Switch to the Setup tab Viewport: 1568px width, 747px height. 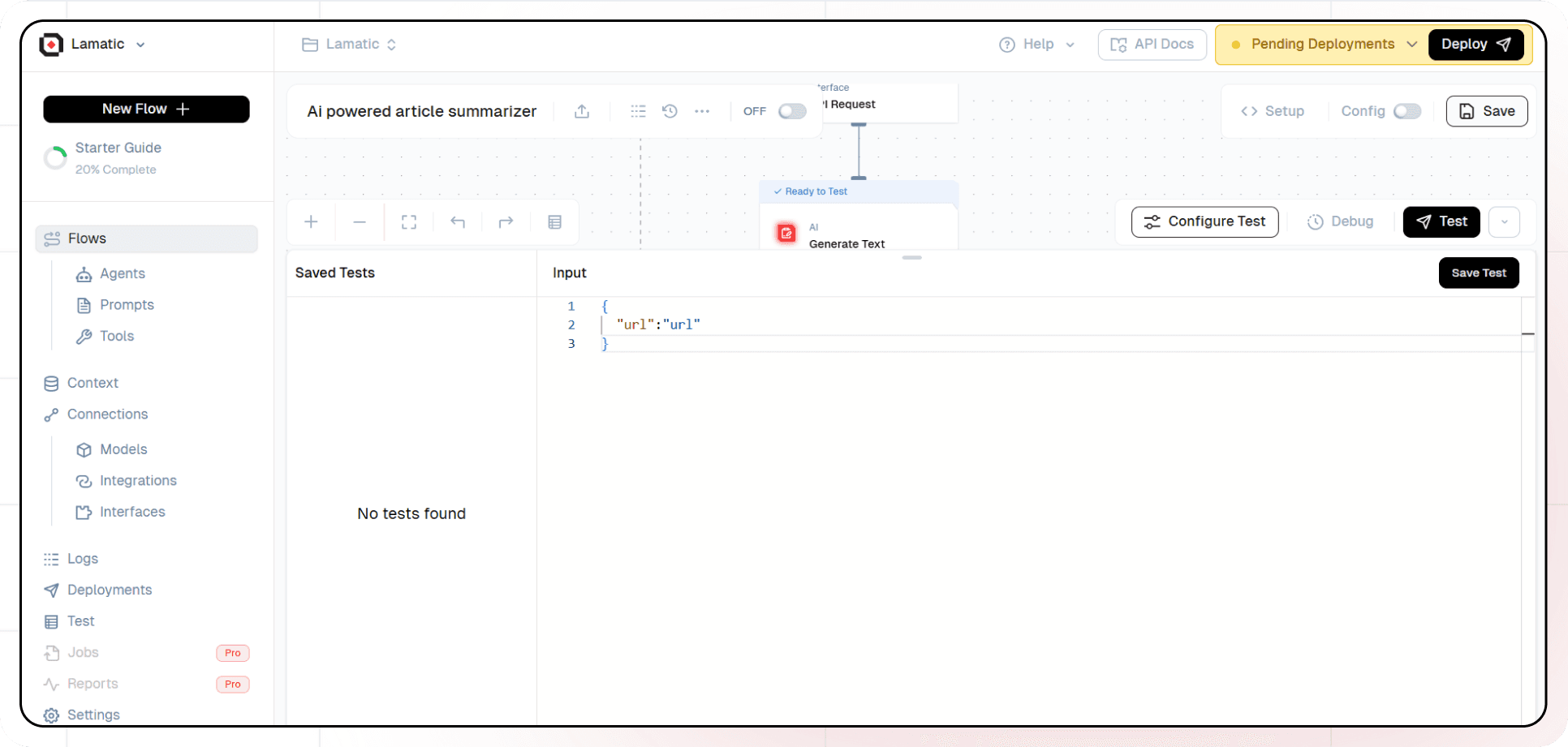coord(1273,111)
